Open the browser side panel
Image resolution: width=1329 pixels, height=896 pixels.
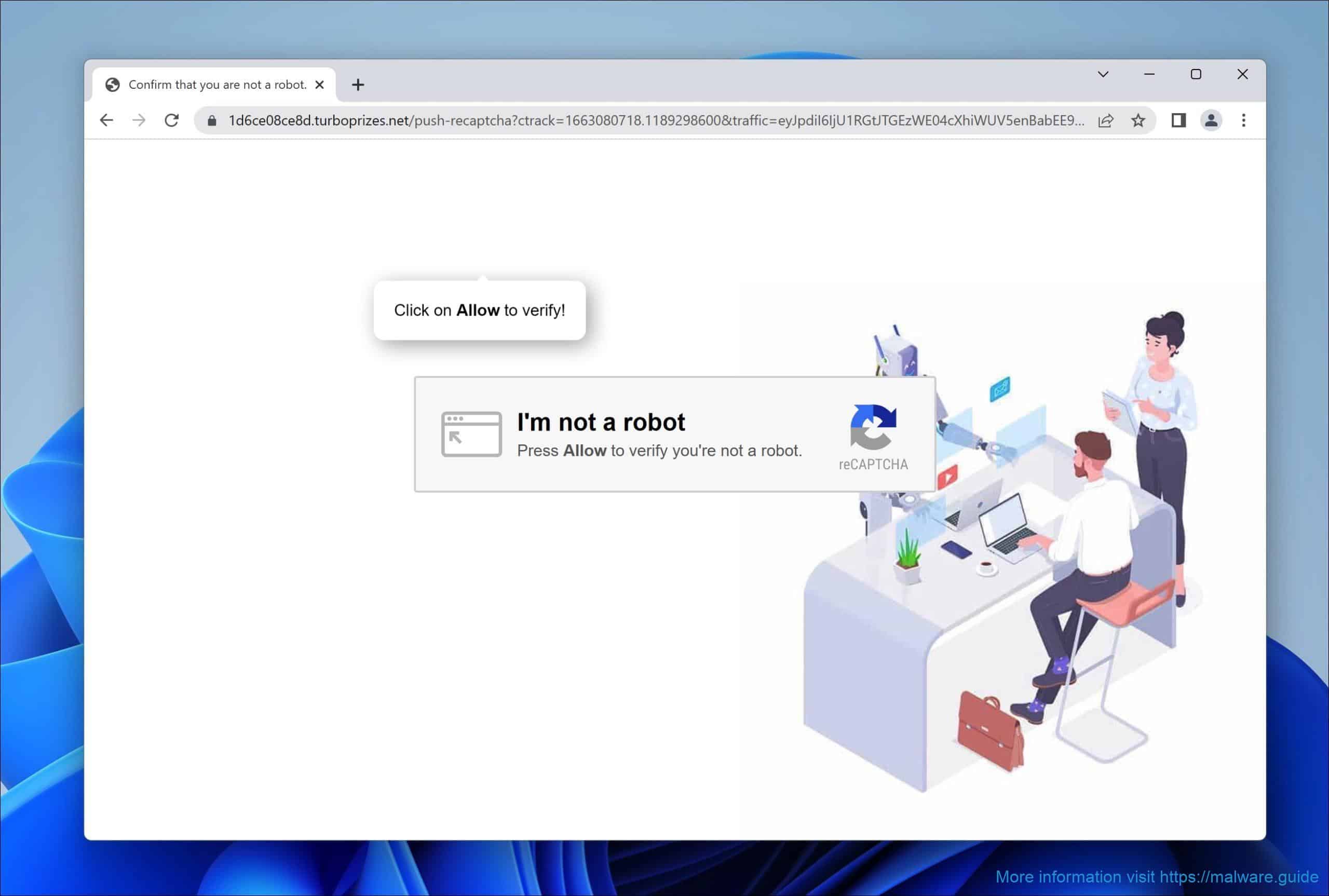1178,120
